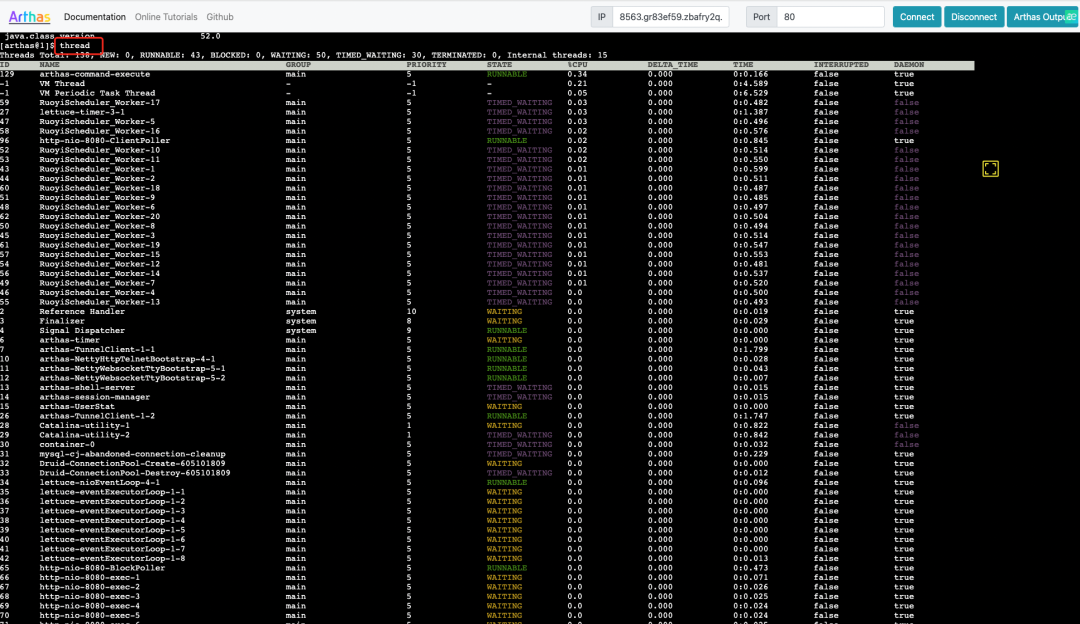Click system group of Signal Dispatcher row
The height and width of the screenshot is (624, 1080).
point(301,331)
